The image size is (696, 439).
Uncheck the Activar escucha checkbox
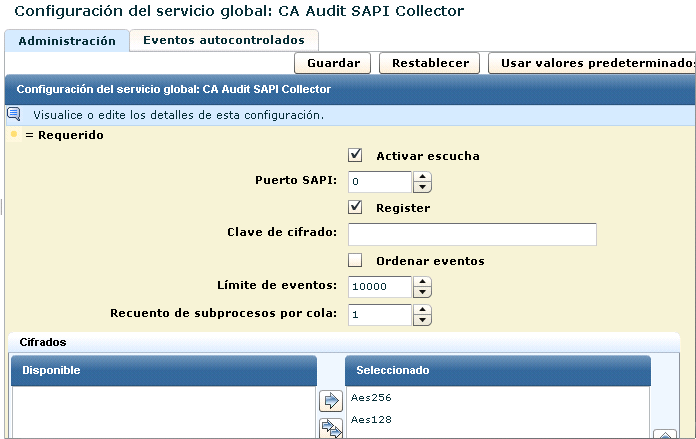coord(355,155)
